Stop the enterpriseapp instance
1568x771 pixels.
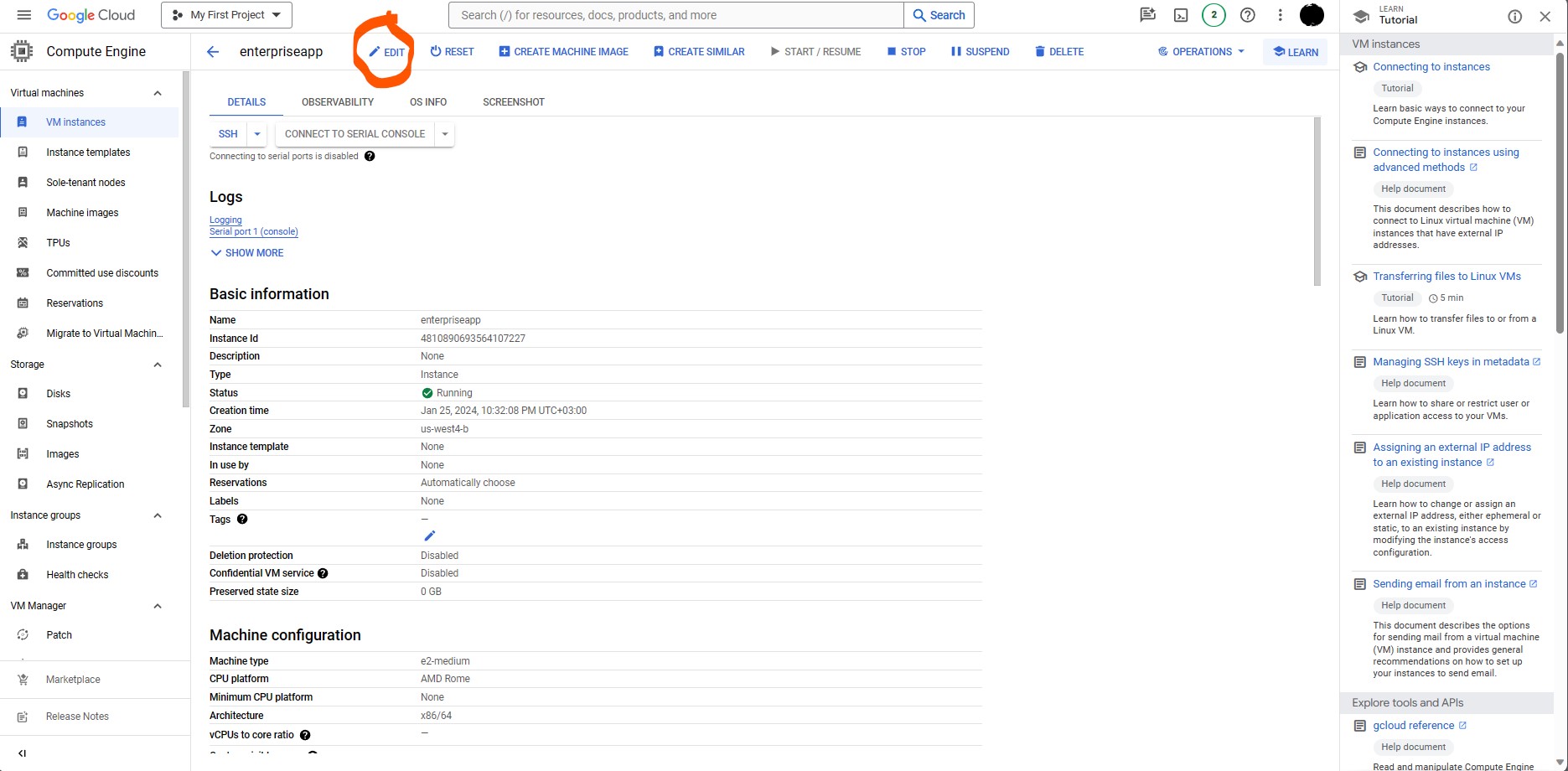(906, 52)
